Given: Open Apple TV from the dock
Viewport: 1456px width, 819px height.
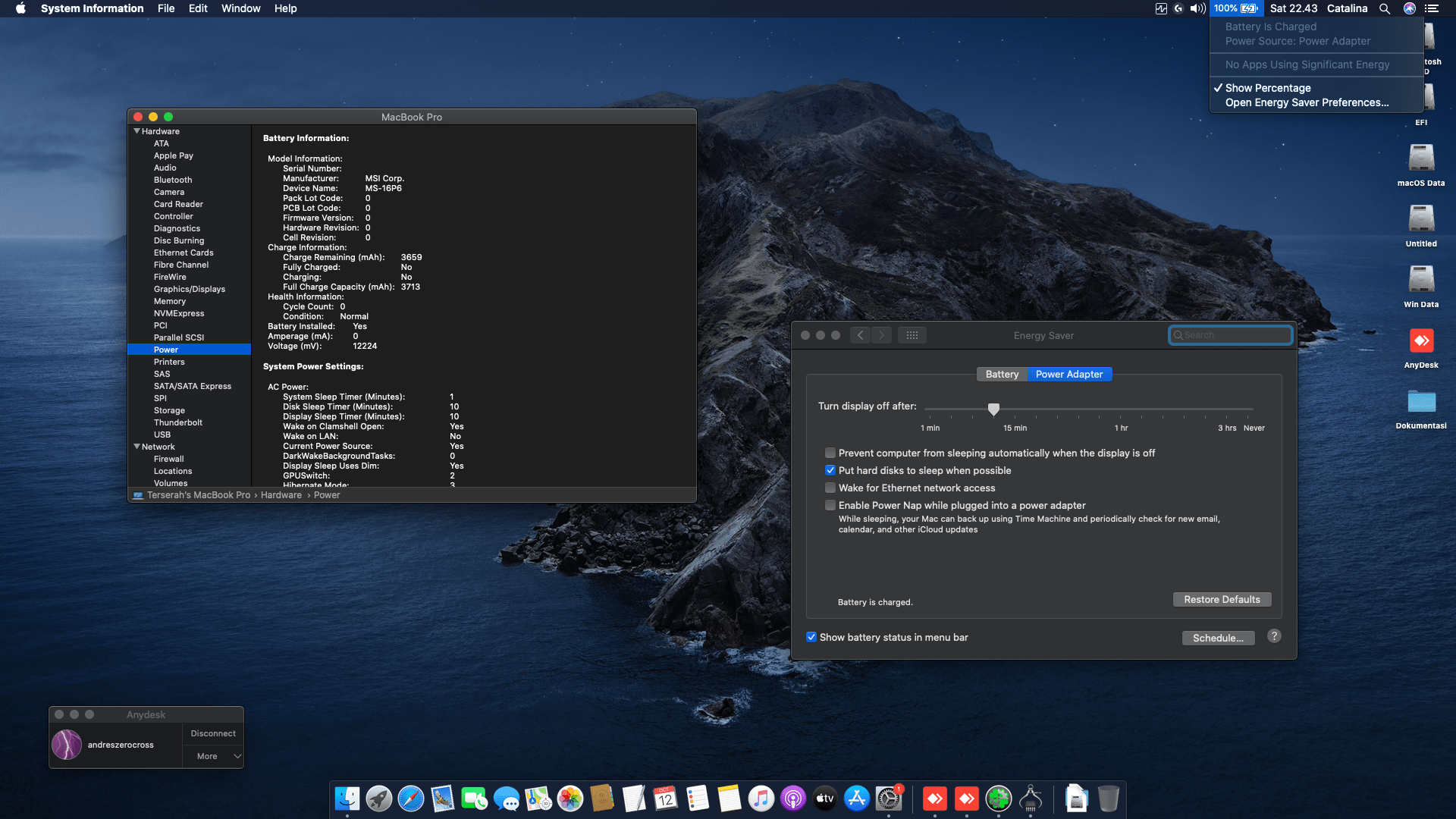Looking at the screenshot, I should coord(825,799).
